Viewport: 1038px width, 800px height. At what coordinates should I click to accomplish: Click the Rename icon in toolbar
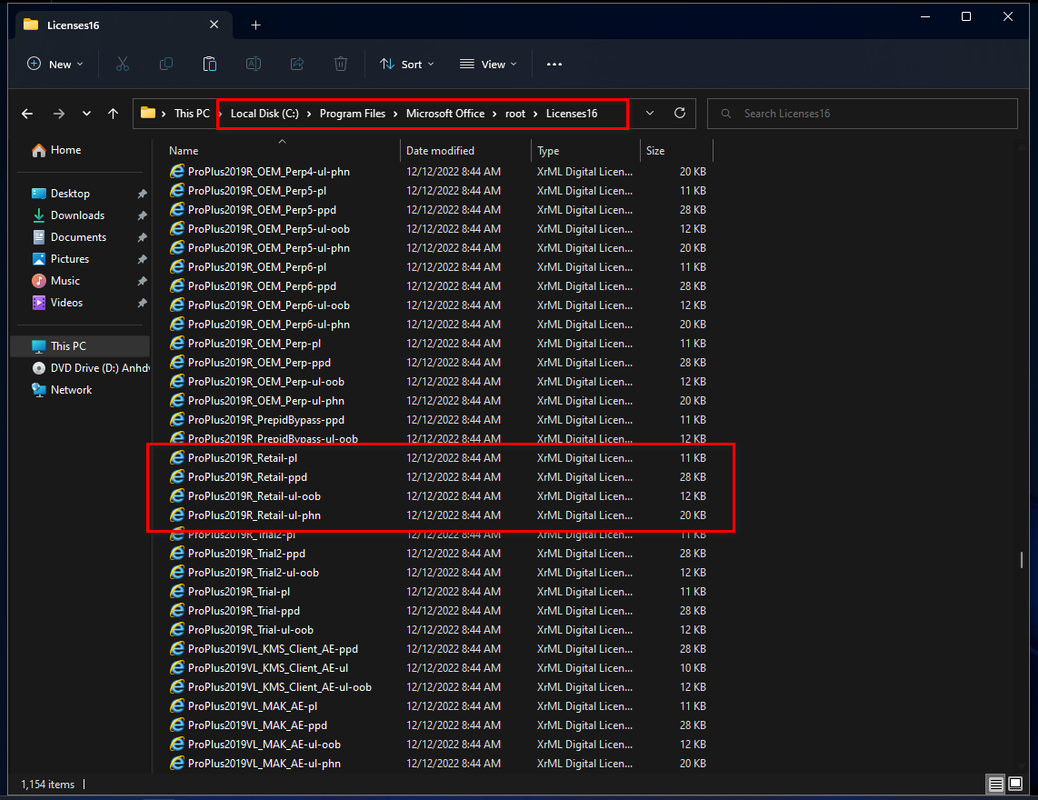[x=253, y=64]
